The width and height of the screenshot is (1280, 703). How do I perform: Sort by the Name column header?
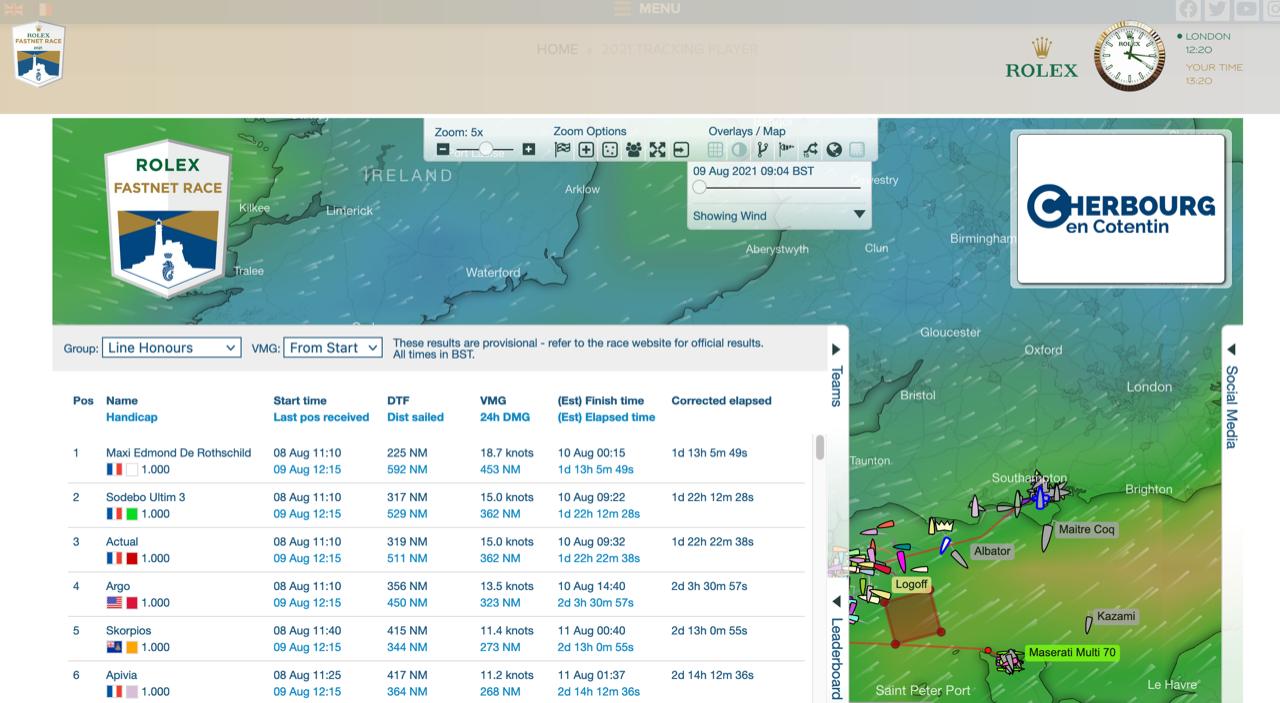(x=122, y=400)
